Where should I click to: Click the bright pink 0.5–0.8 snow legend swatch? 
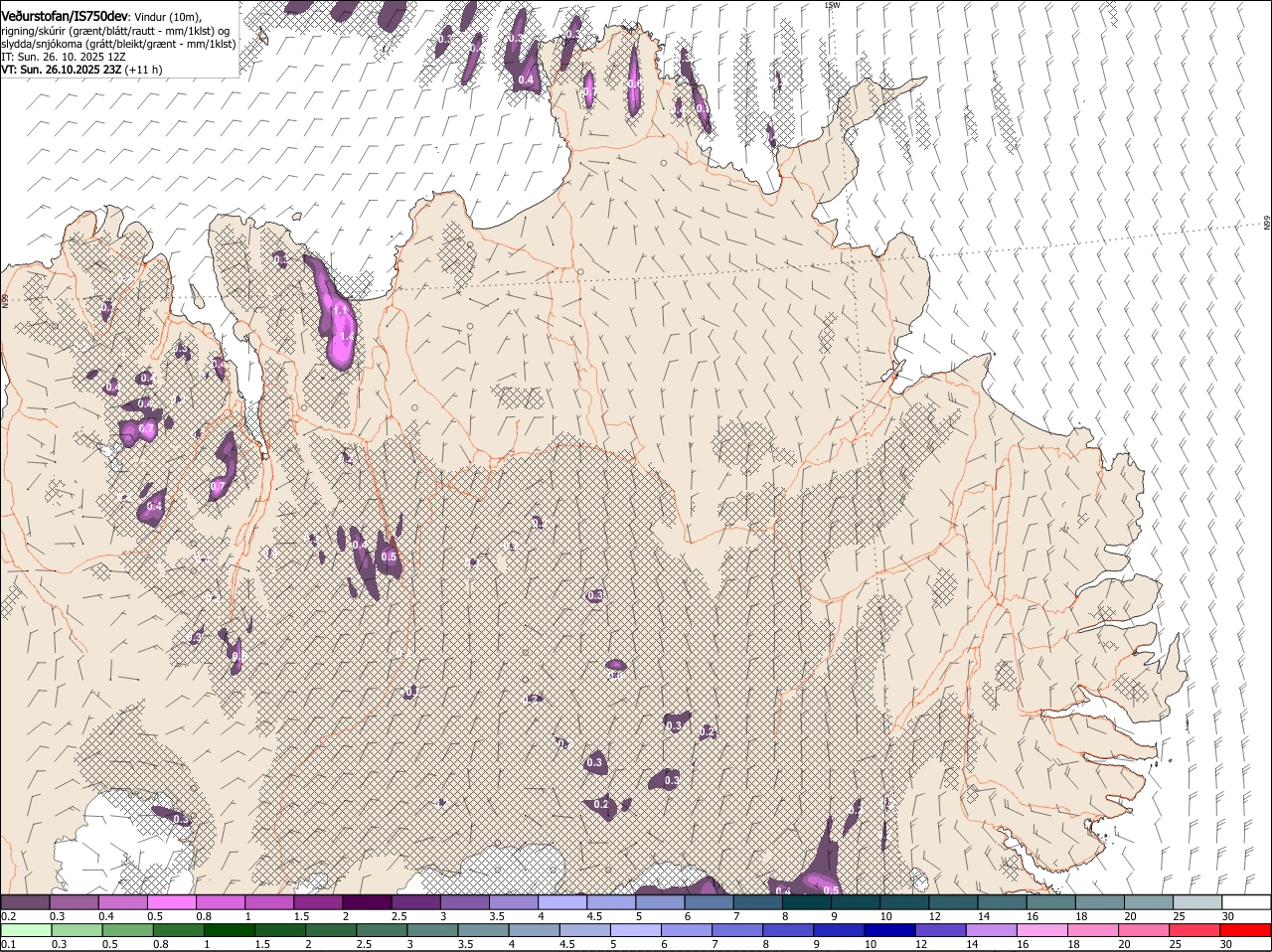pyautogui.click(x=172, y=901)
